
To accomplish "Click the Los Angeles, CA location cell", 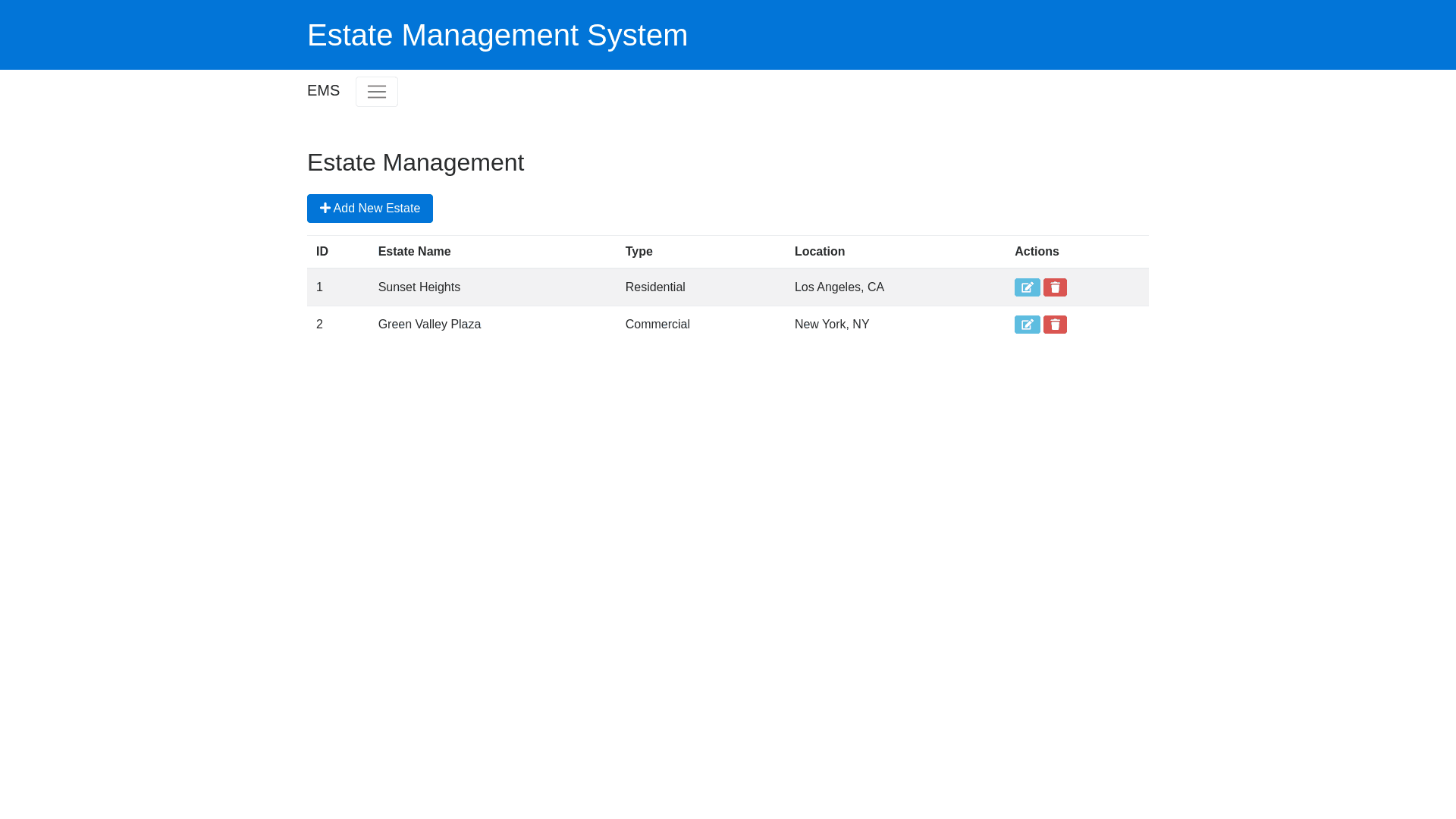I will tap(839, 287).
